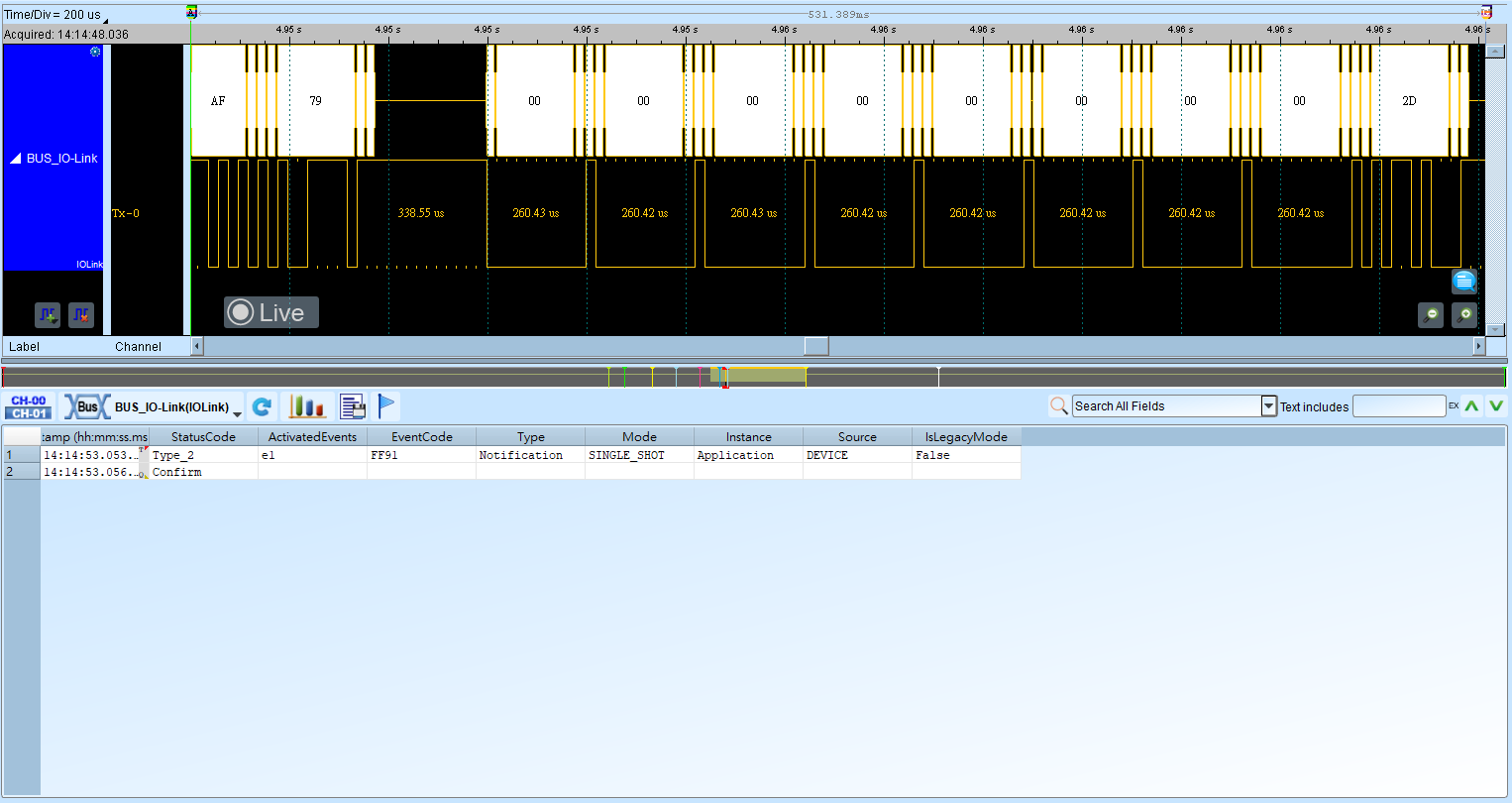This screenshot has height=803, width=1512.
Task: Toggle the Live capture button
Action: click(270, 312)
